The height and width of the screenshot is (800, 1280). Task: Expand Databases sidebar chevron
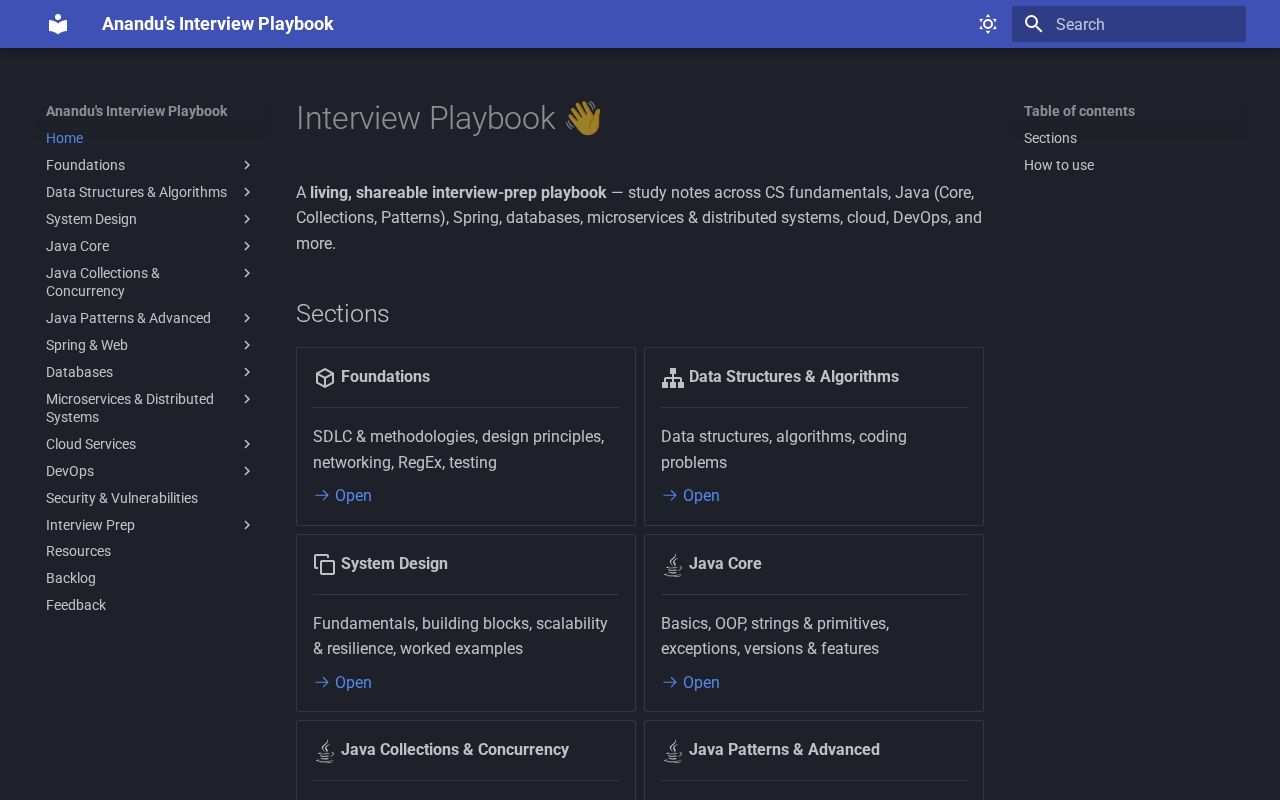247,372
